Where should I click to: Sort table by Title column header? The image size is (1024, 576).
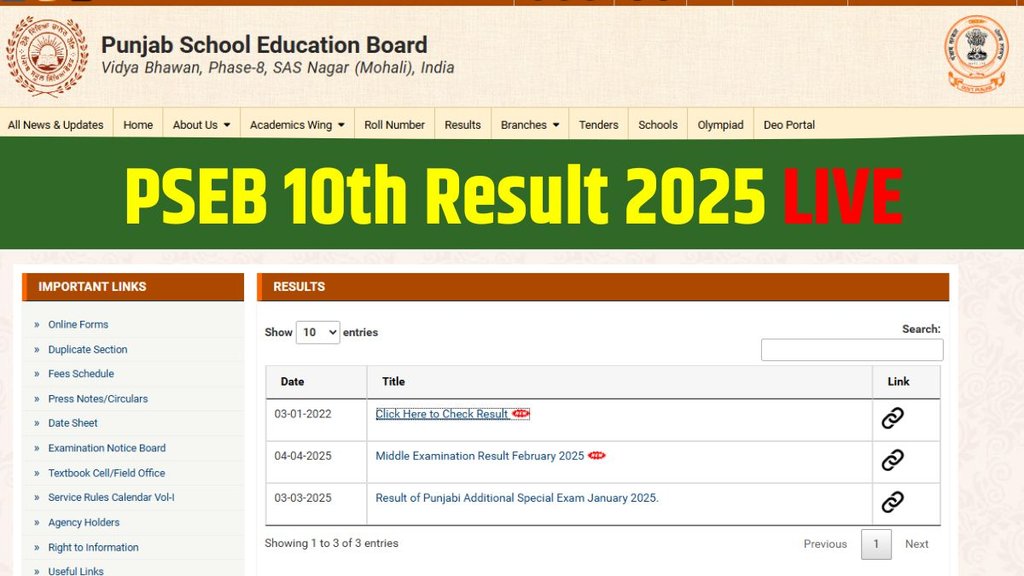point(619,381)
